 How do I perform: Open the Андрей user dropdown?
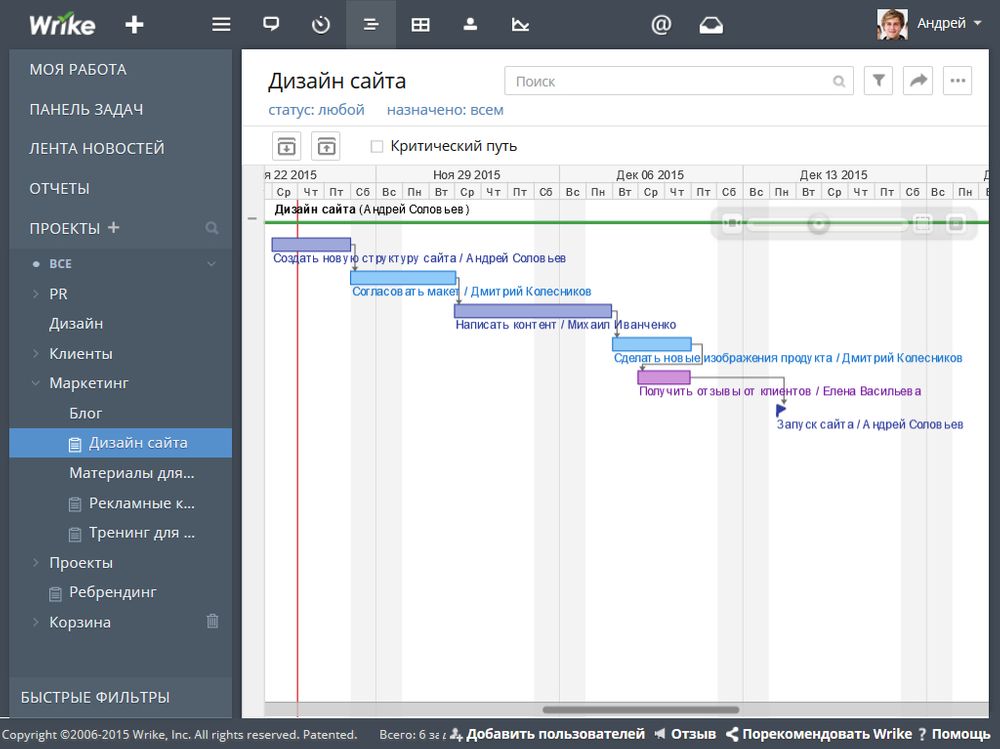930,24
